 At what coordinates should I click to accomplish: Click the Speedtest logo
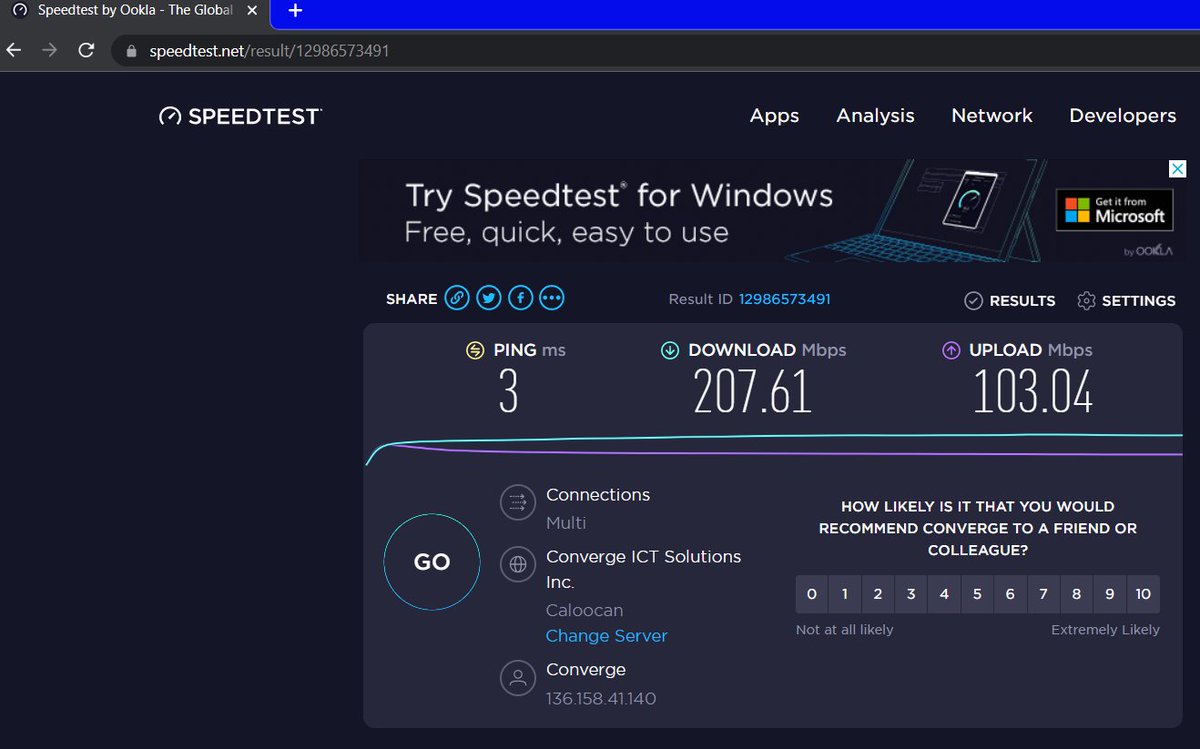click(x=240, y=116)
